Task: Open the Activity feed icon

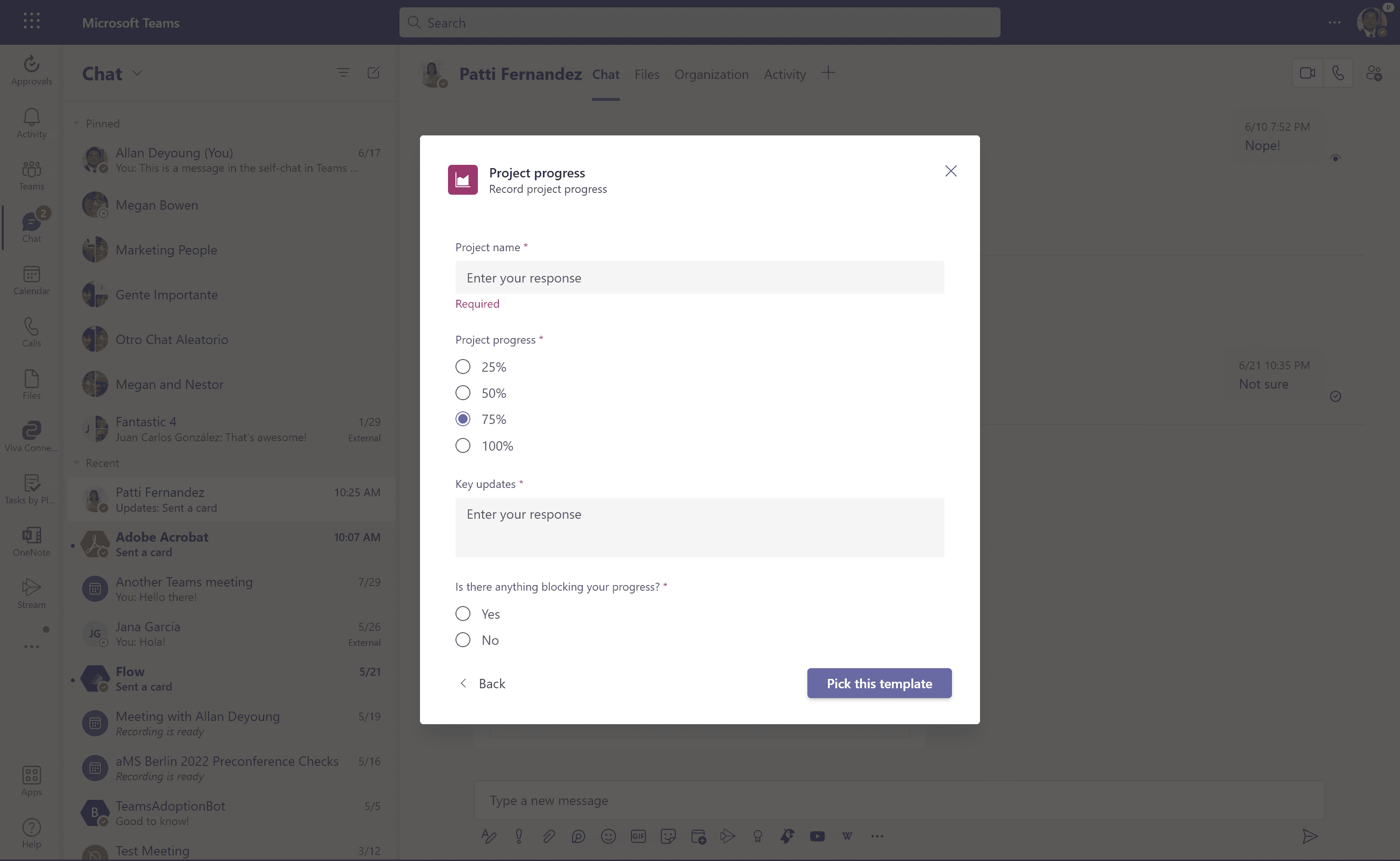Action: (31, 123)
